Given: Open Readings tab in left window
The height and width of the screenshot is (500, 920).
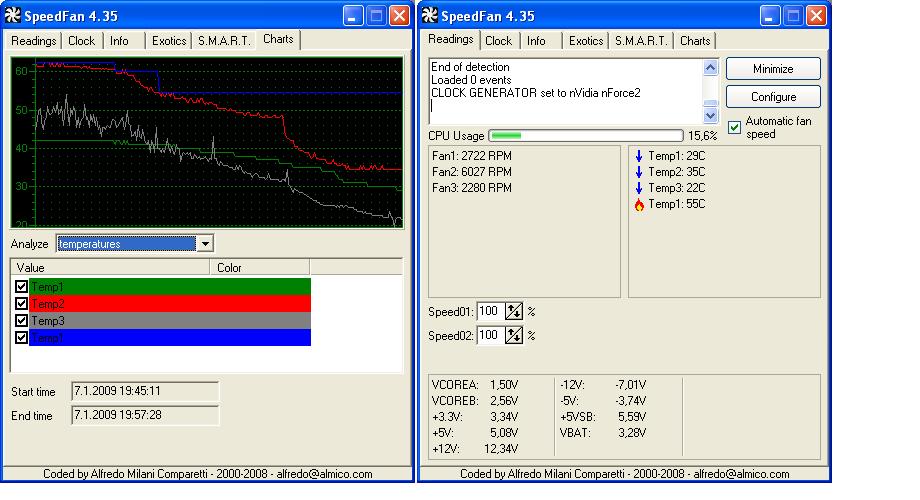Looking at the screenshot, I should pyautogui.click(x=33, y=40).
